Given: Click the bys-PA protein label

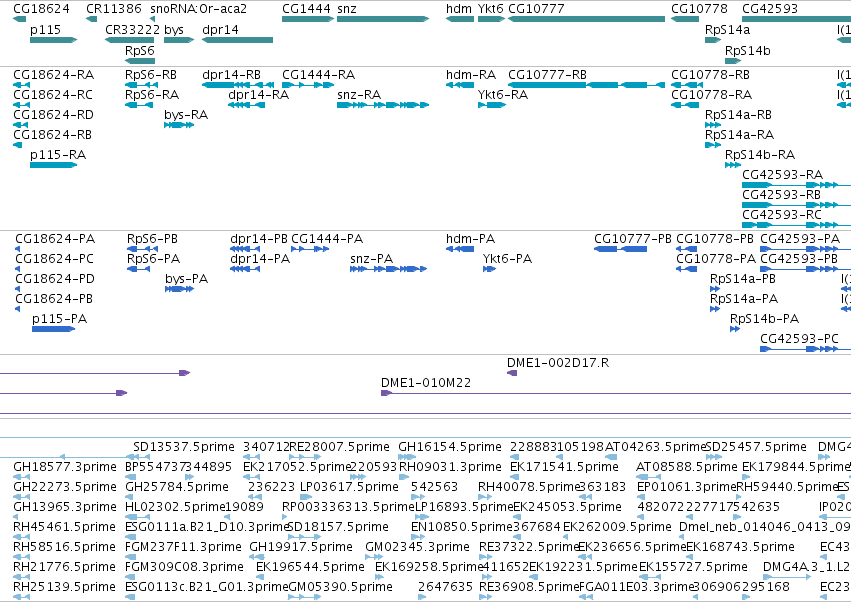Looking at the screenshot, I should pos(186,279).
